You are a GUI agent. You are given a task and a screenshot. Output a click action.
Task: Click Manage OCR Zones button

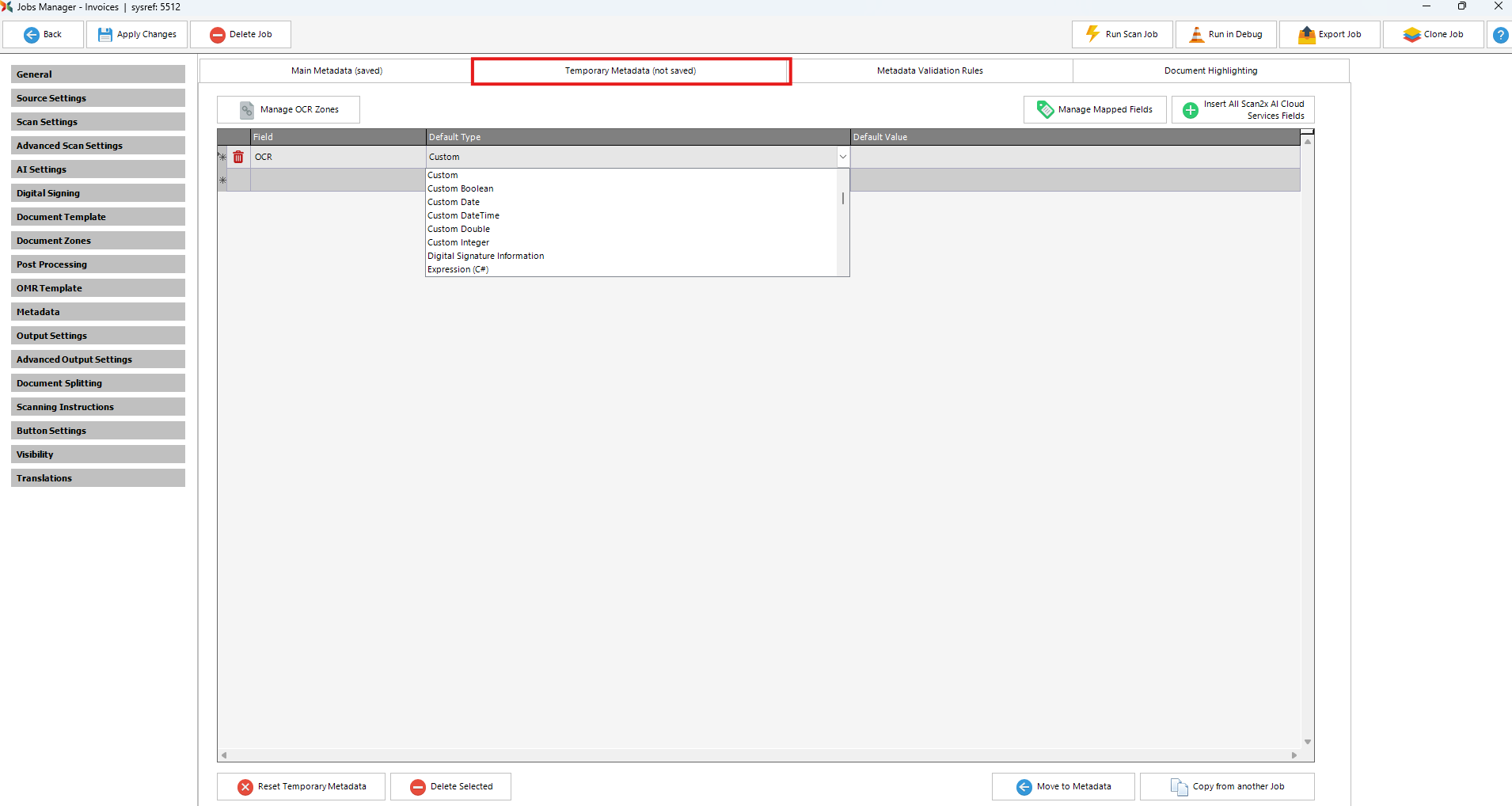click(288, 109)
